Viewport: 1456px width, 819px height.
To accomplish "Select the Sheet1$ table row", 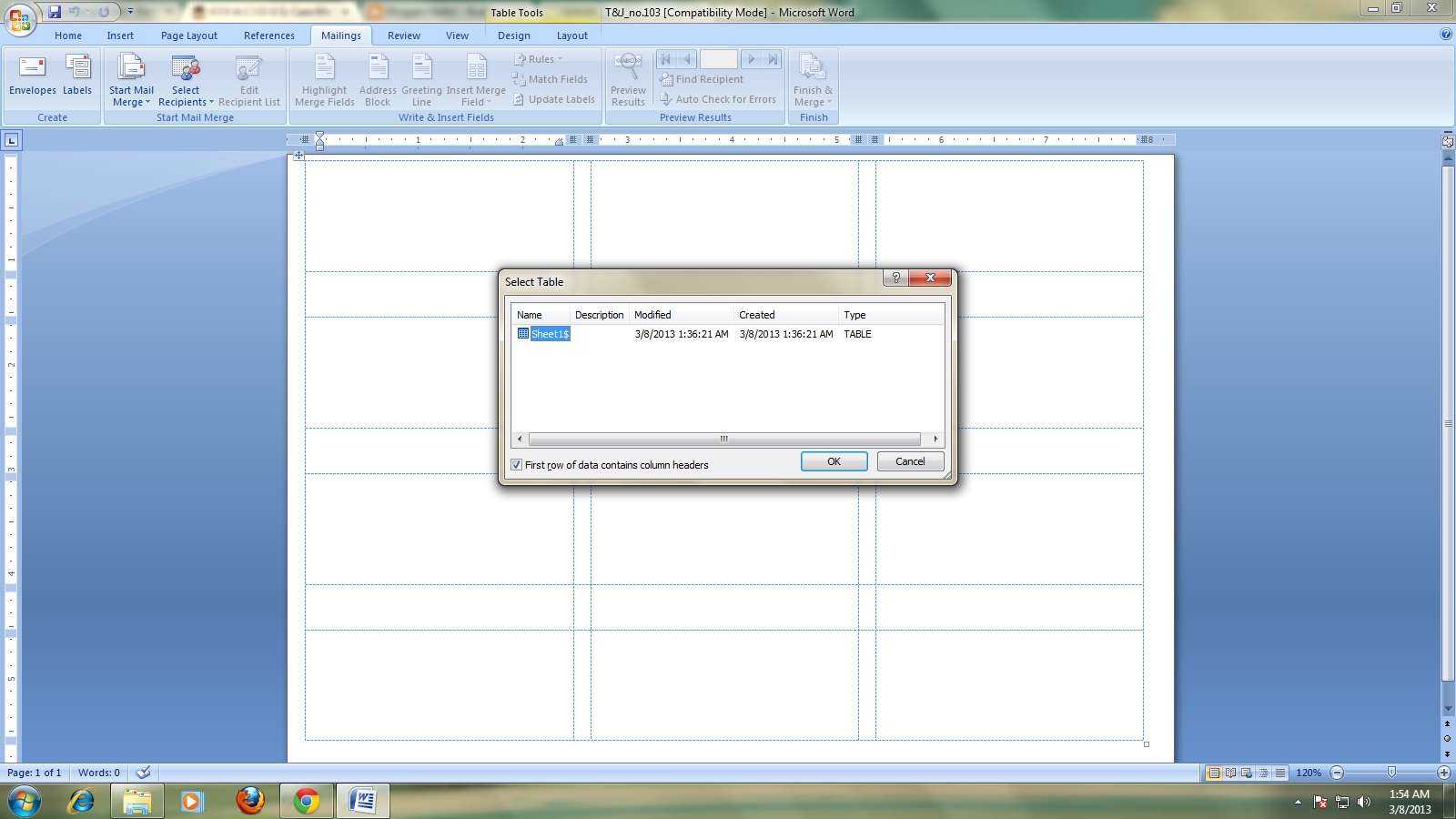I will pyautogui.click(x=728, y=334).
